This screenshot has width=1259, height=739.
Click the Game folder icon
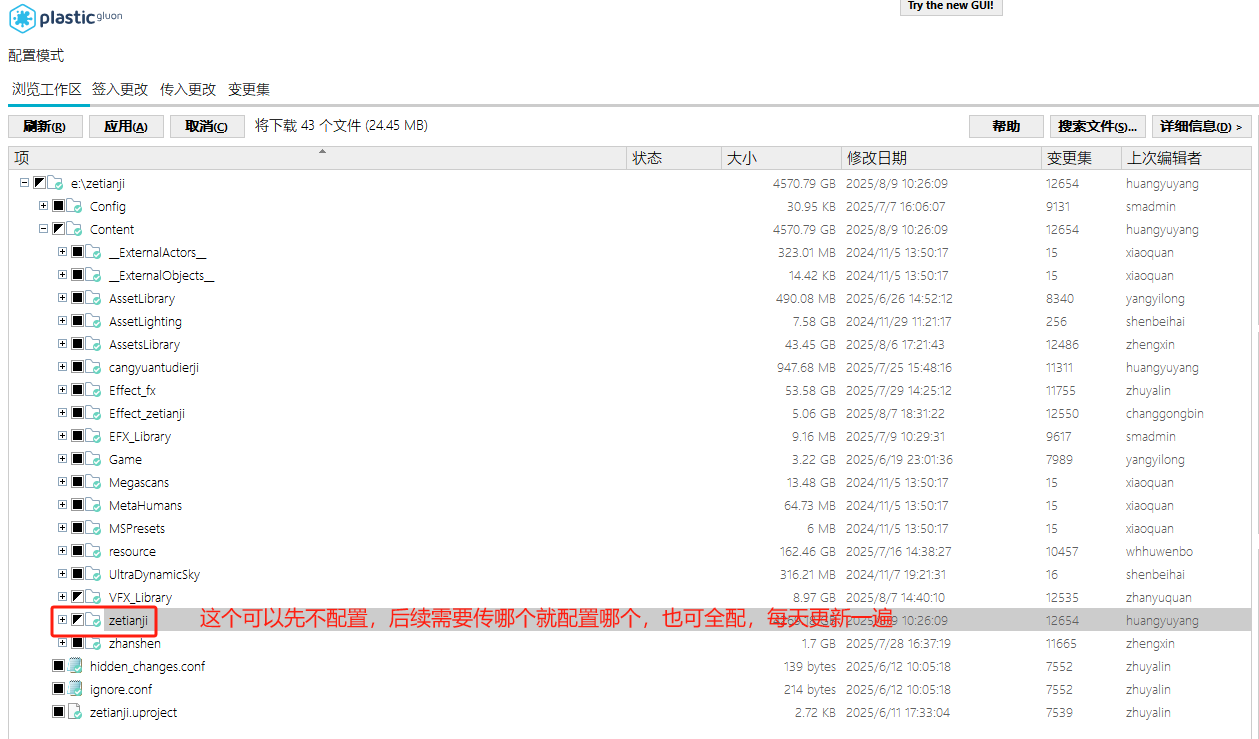click(x=93, y=460)
